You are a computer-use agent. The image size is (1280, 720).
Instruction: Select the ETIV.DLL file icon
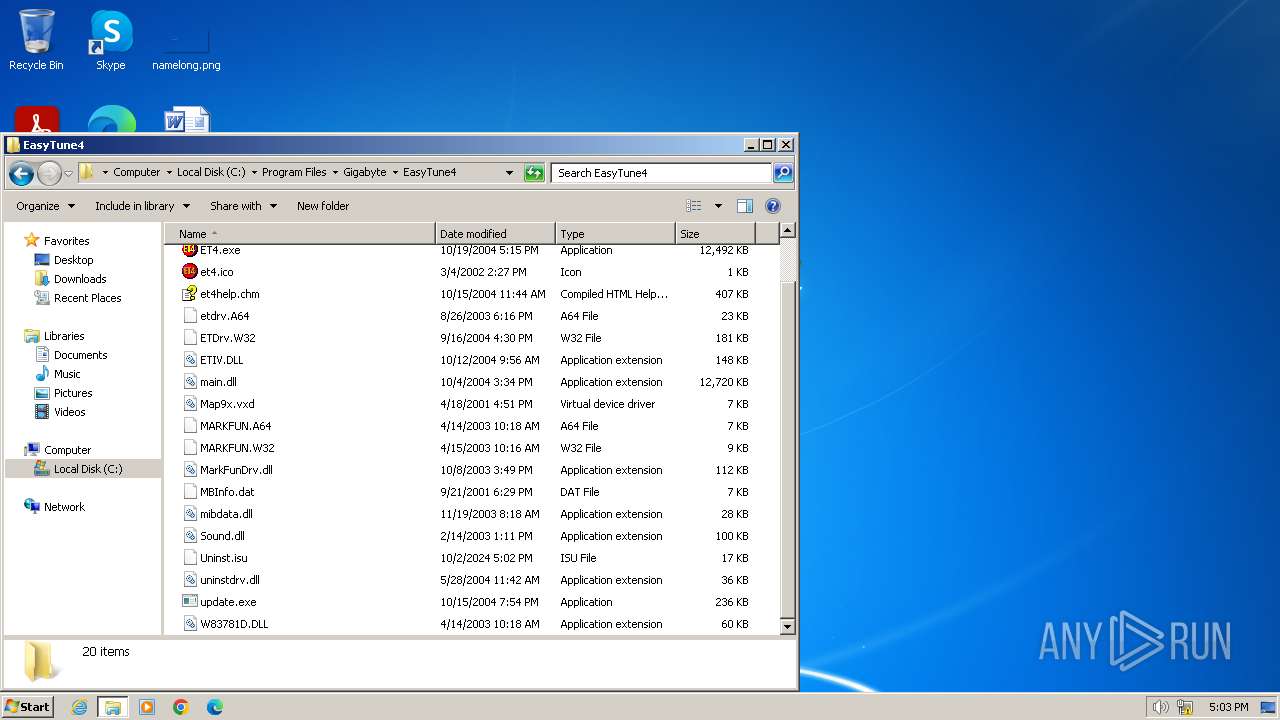click(x=190, y=360)
